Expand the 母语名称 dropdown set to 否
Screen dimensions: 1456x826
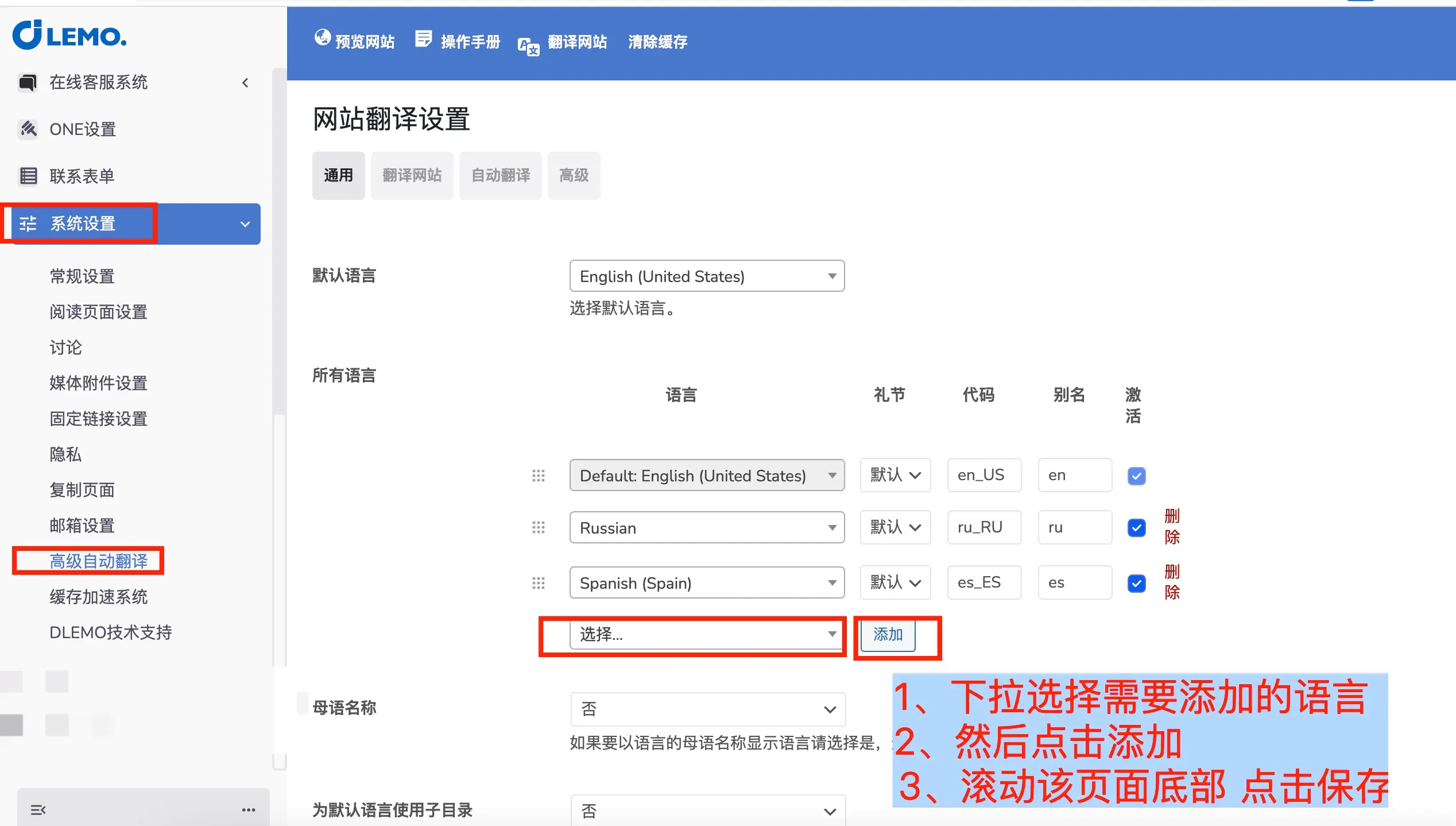click(707, 709)
